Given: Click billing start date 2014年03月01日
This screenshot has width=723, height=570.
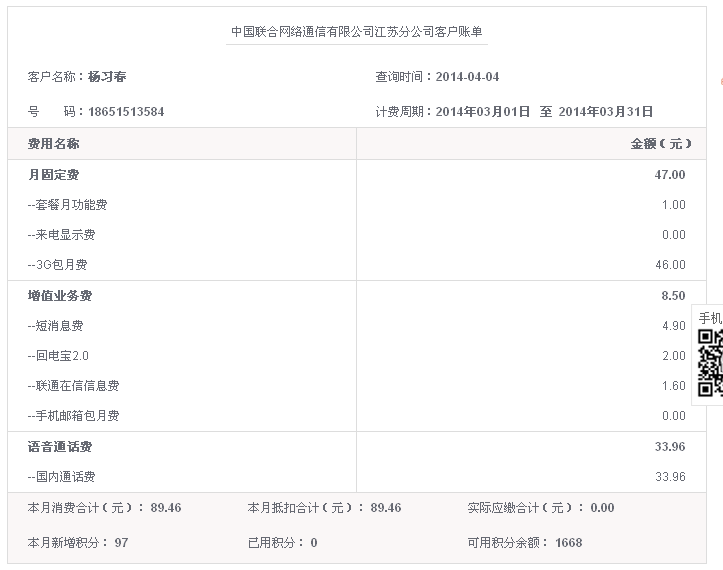Looking at the screenshot, I should point(483,112).
